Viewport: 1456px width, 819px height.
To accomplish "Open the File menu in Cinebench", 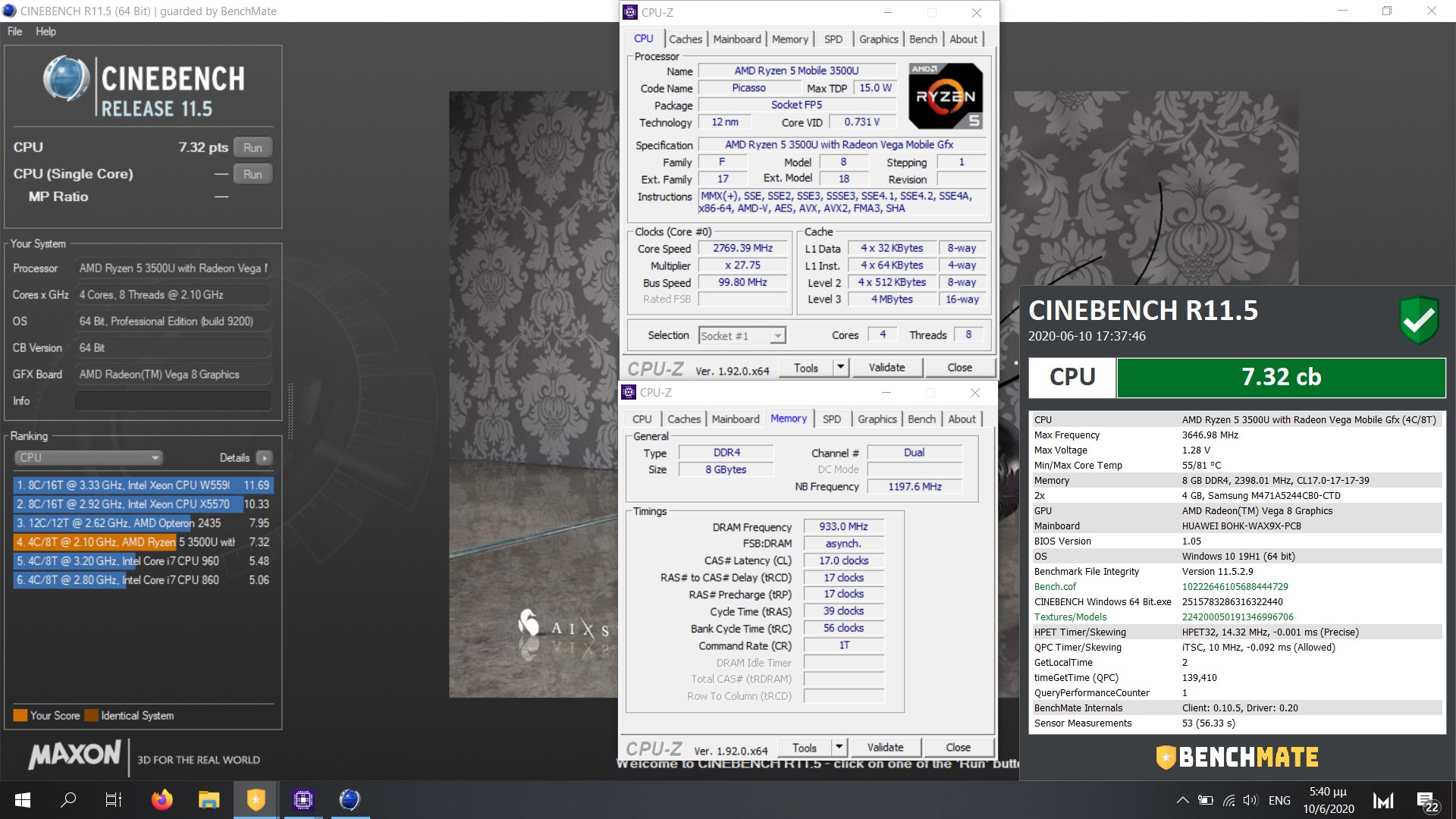I will [x=14, y=31].
